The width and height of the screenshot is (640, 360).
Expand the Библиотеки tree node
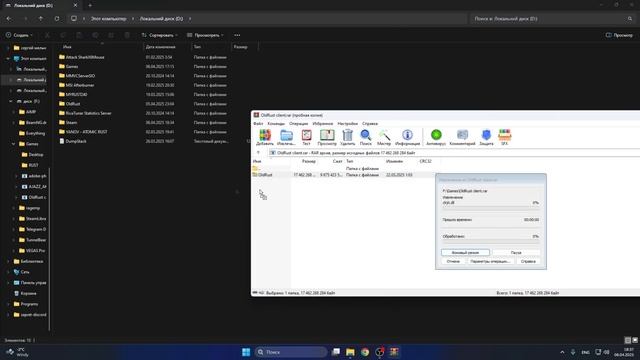8,261
